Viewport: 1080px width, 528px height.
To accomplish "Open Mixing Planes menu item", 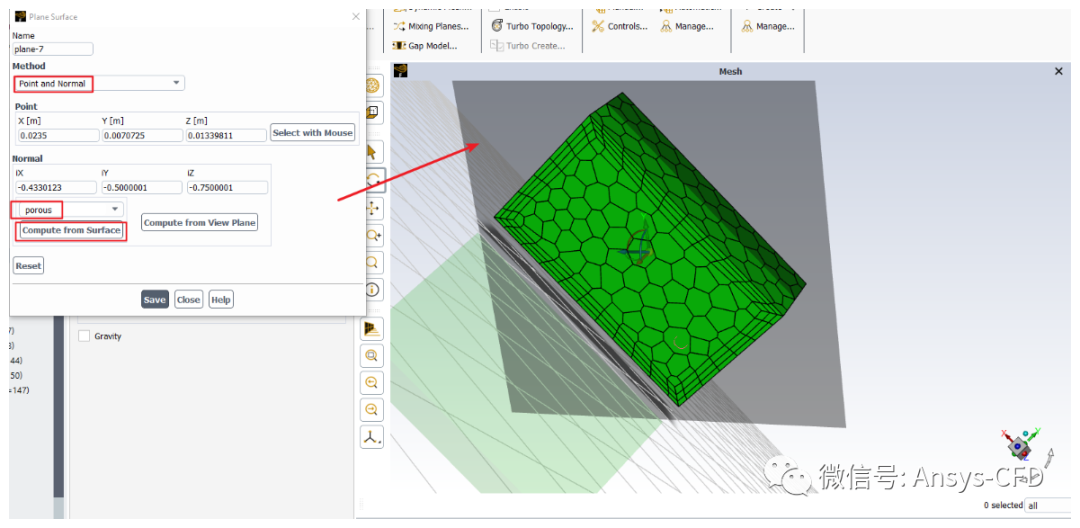I will click(431, 26).
